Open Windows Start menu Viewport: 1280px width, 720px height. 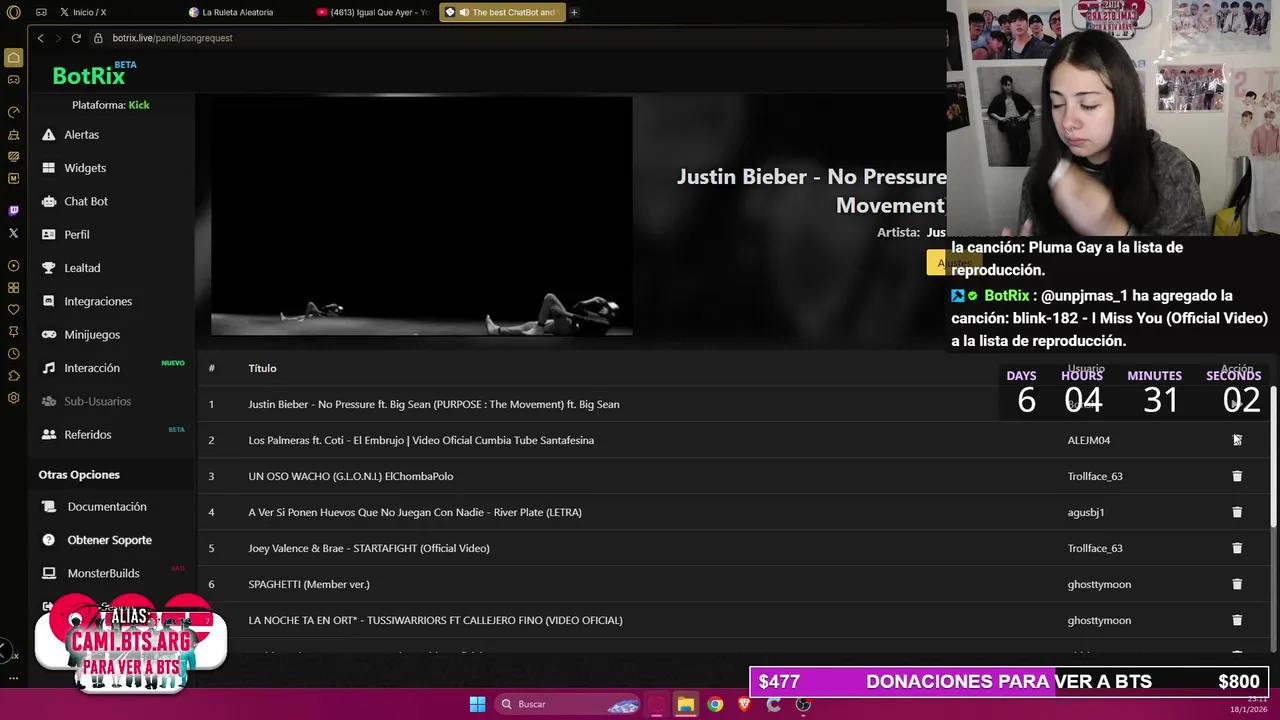coord(477,704)
